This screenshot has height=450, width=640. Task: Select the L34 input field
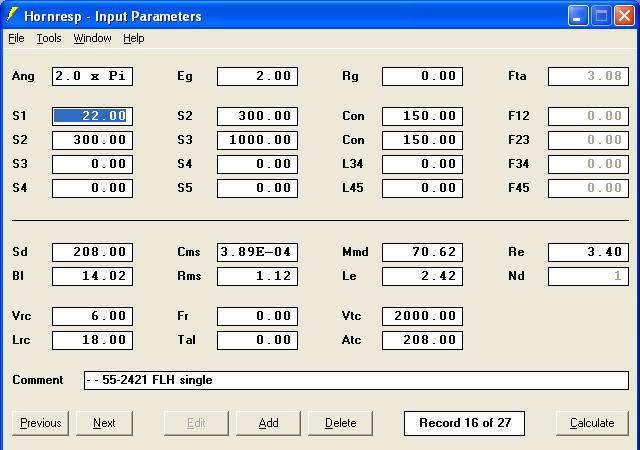(x=422, y=164)
